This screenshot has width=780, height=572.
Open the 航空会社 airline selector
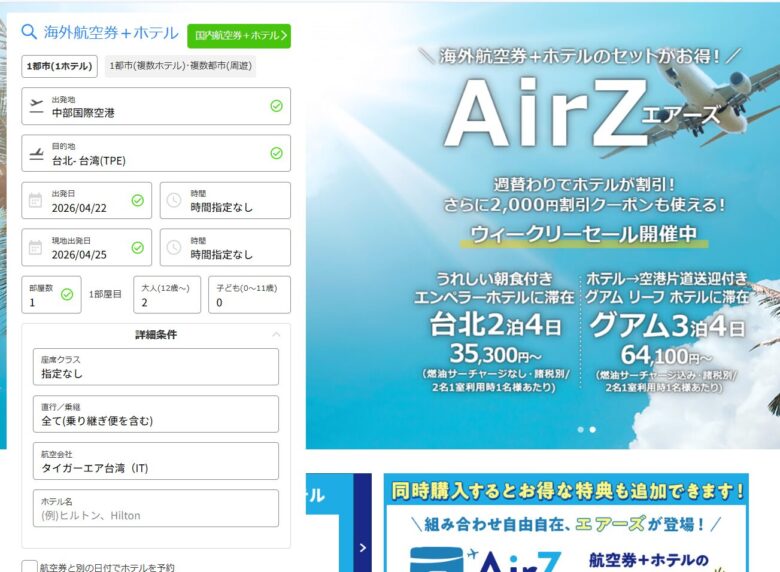(155, 461)
